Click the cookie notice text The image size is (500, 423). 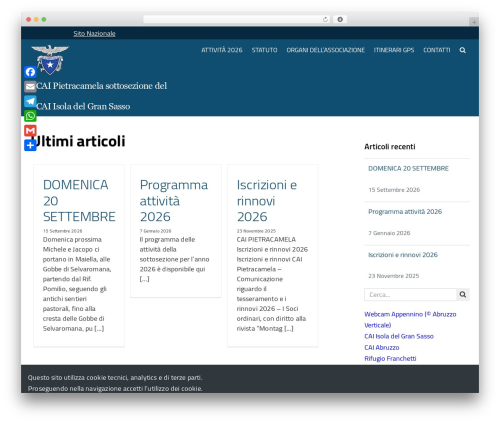(x=115, y=383)
